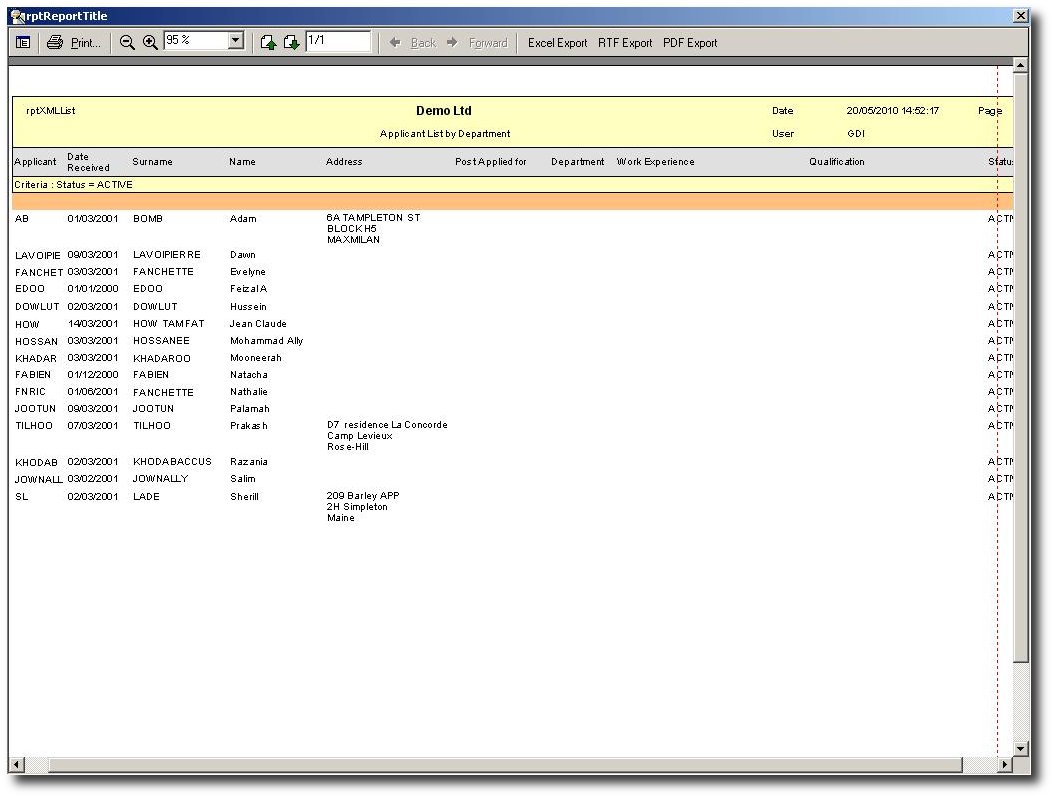Click the vertical scrollbar down arrow
The width and height of the screenshot is (1054, 798).
(x=1020, y=748)
